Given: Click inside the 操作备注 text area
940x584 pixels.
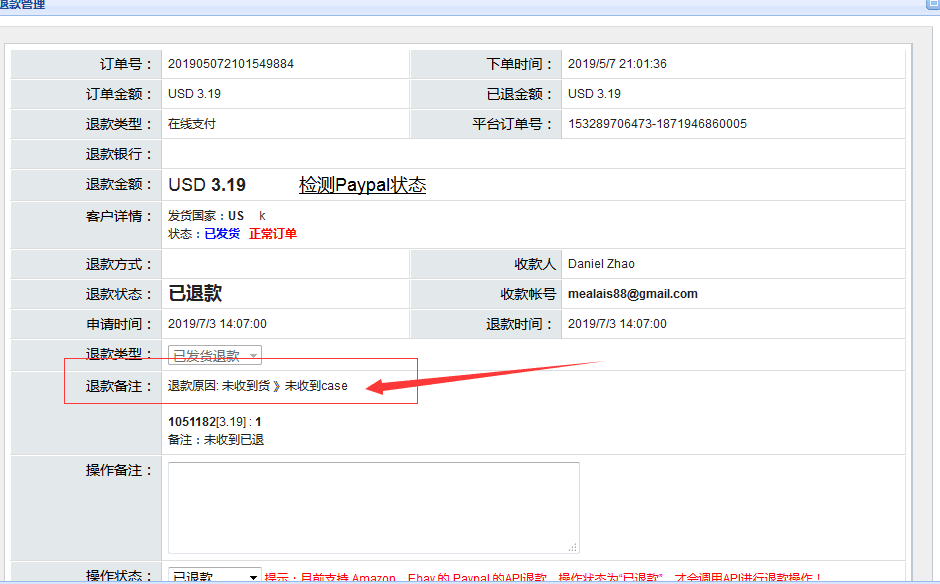Looking at the screenshot, I should [373, 508].
